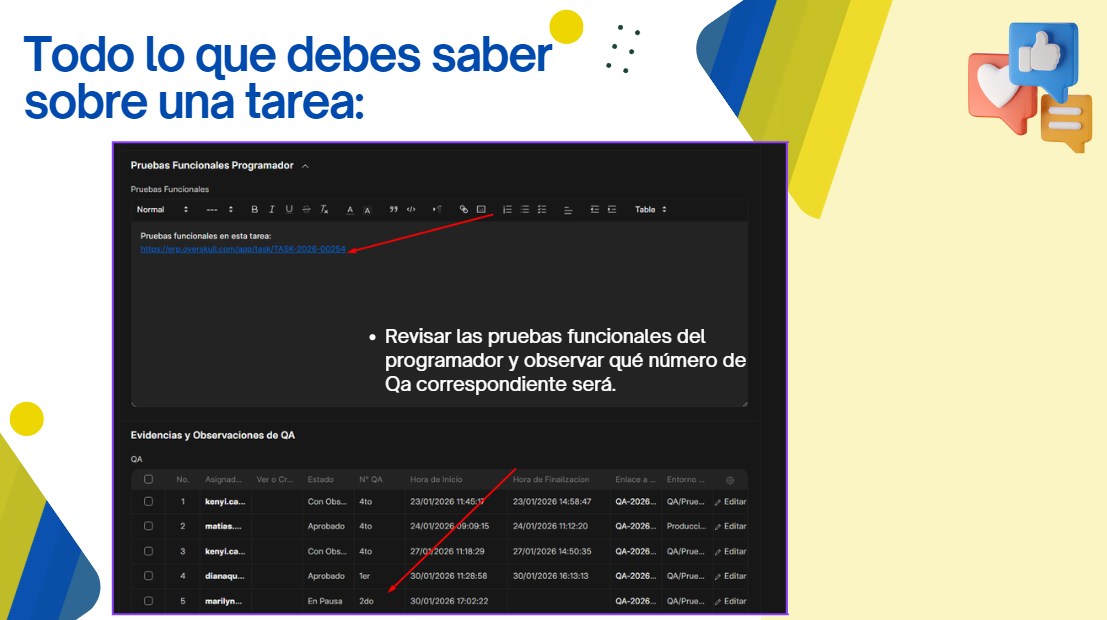Open the TASK-2026-00254 hyperlink

click(x=242, y=249)
